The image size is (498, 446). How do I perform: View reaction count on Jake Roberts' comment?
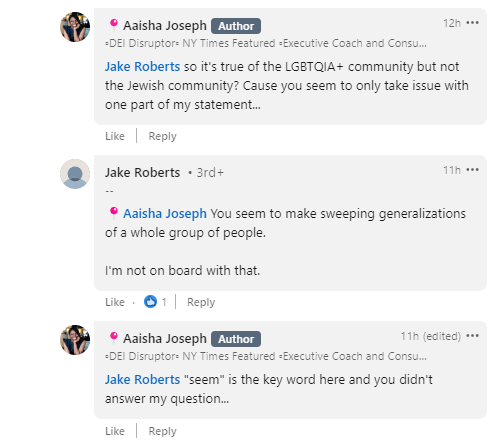point(164,302)
